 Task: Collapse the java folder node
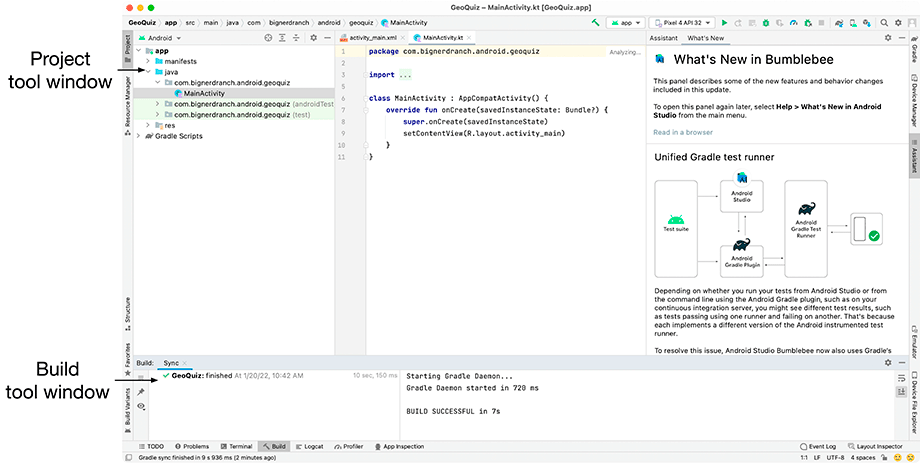148,72
